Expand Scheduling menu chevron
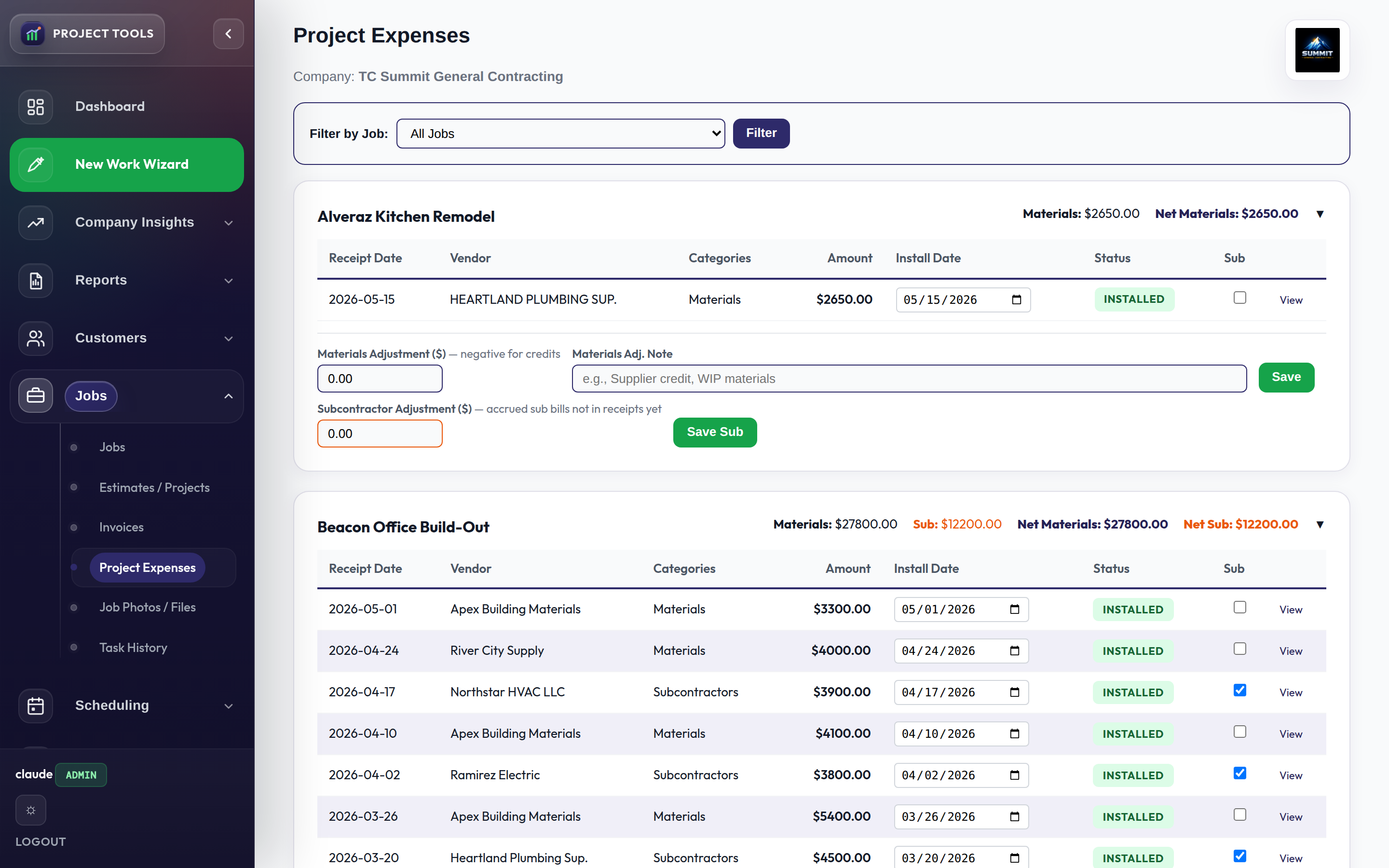The image size is (1389, 868). [x=229, y=706]
